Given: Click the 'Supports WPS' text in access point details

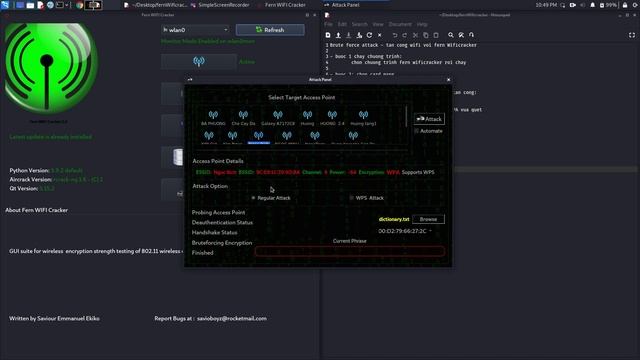Looking at the screenshot, I should (418, 172).
